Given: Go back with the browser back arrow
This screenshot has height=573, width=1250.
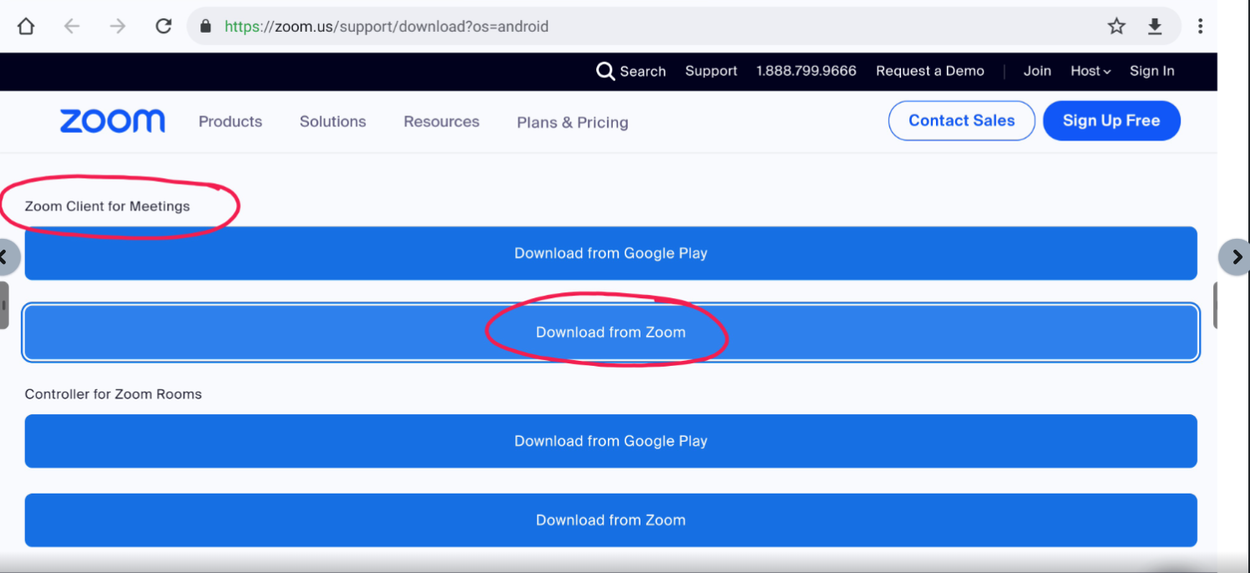Looking at the screenshot, I should (72, 27).
